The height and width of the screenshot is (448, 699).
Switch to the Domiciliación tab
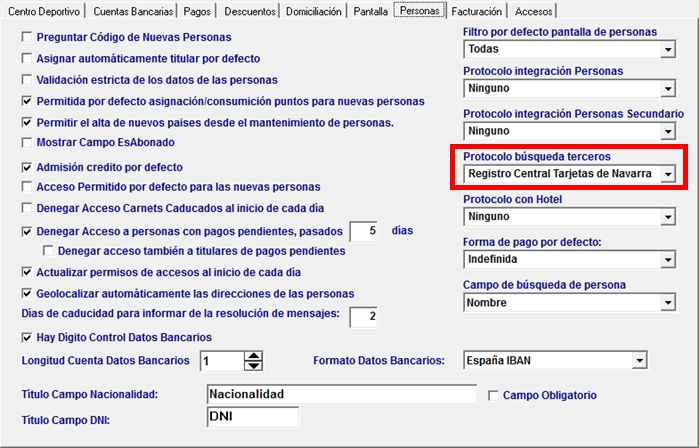[313, 11]
